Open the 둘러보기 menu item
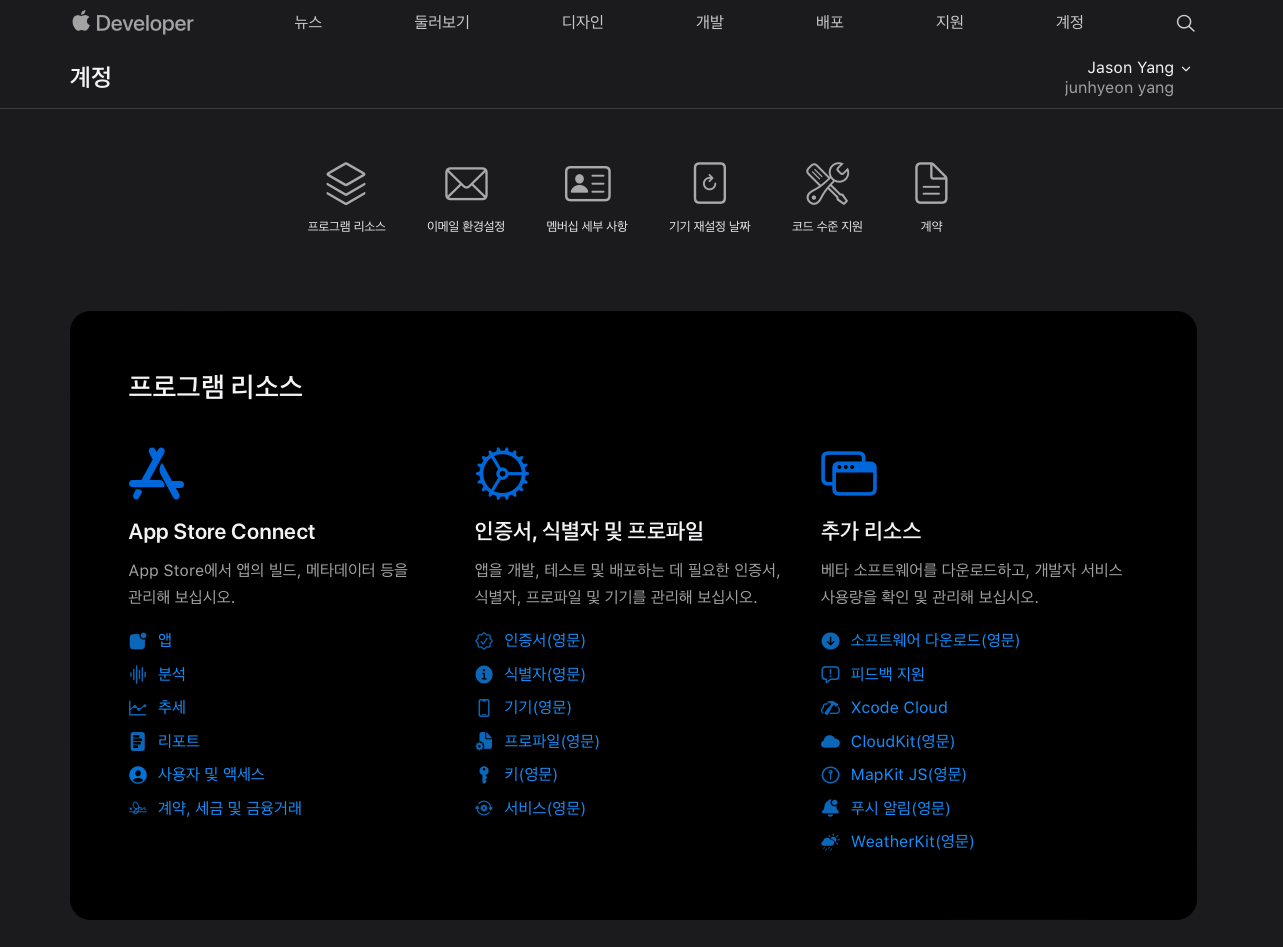This screenshot has height=947, width=1283. (x=442, y=22)
